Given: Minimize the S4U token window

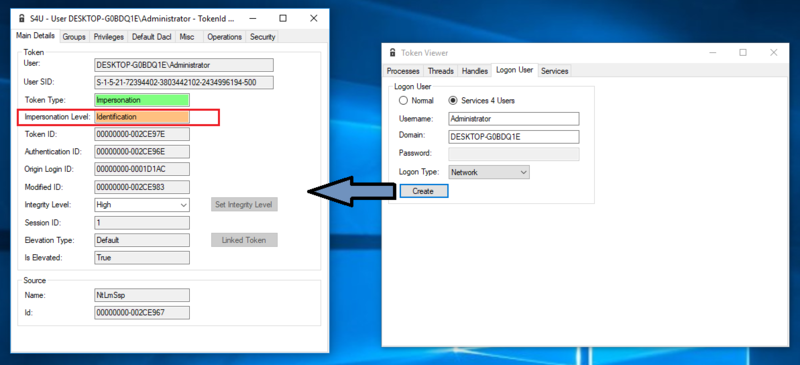Looking at the screenshot, I should (x=252, y=18).
